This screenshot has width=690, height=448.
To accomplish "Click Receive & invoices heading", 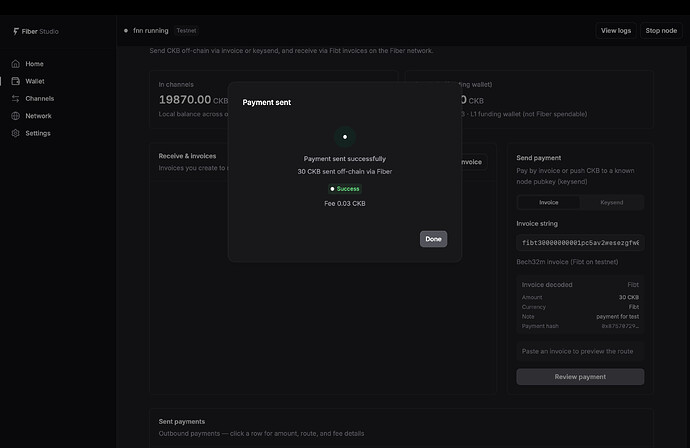I will [187, 156].
